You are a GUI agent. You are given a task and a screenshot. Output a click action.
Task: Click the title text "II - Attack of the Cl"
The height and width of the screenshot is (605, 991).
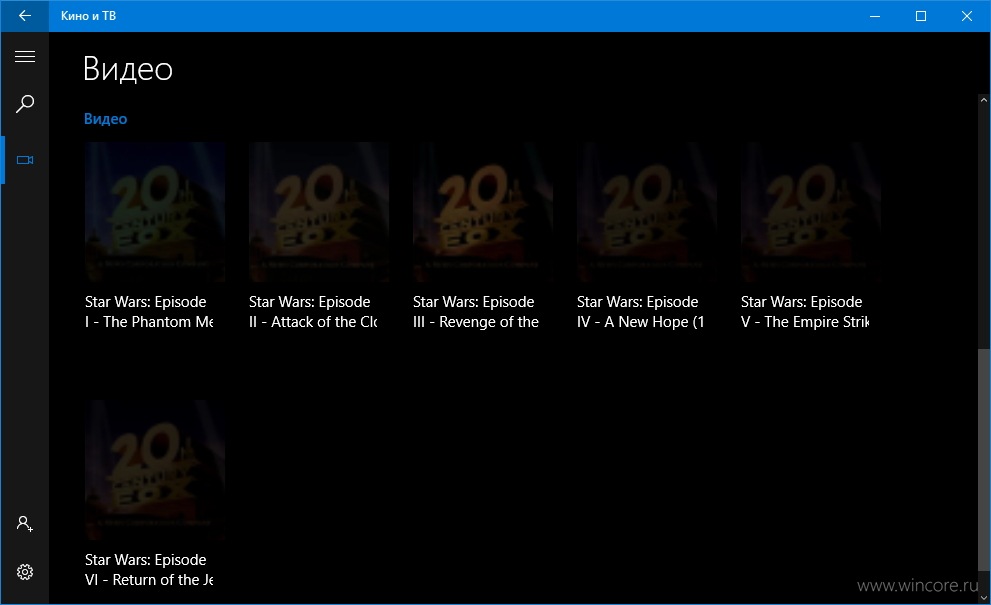(x=313, y=322)
